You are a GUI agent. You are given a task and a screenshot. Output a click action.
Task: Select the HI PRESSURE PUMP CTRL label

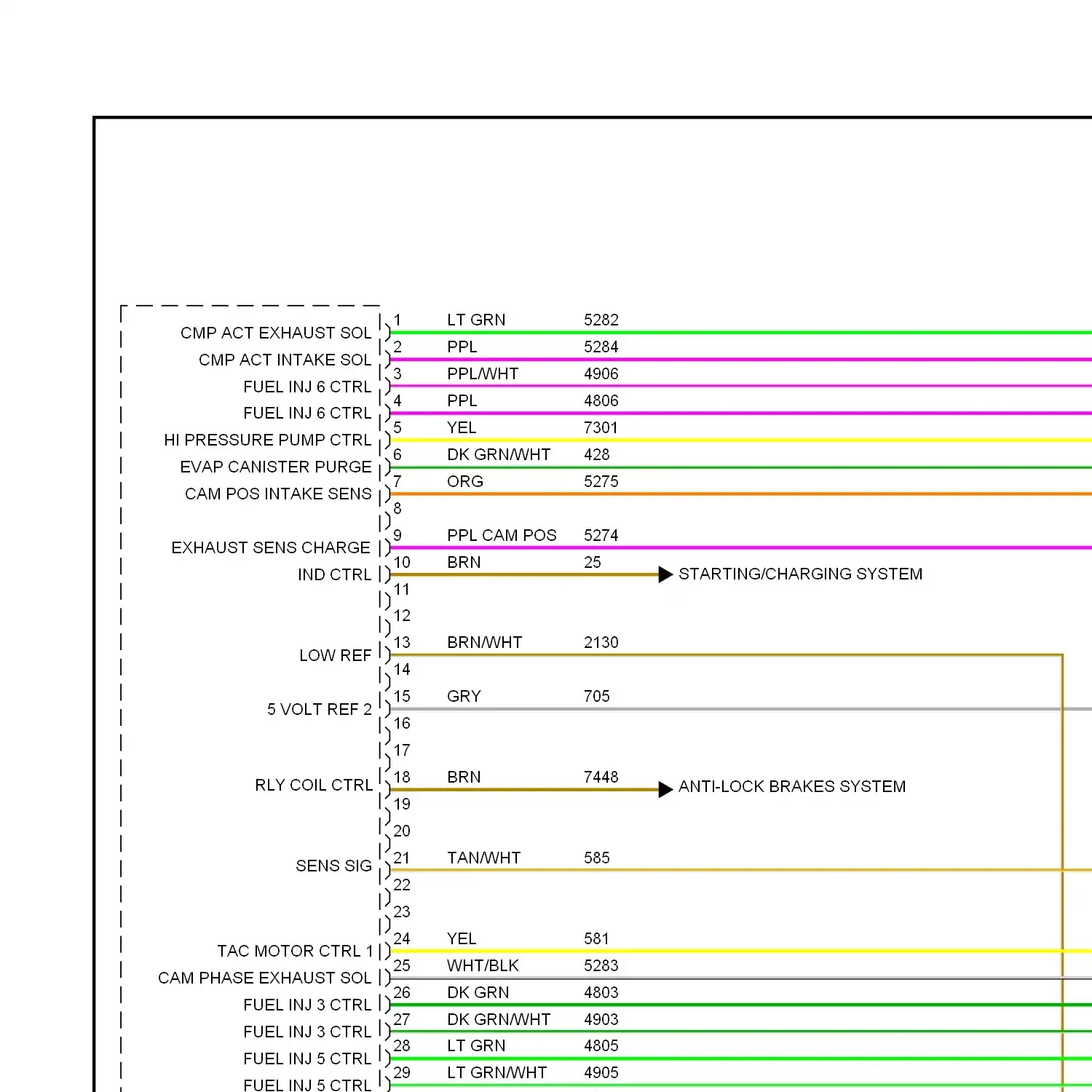[x=267, y=440]
